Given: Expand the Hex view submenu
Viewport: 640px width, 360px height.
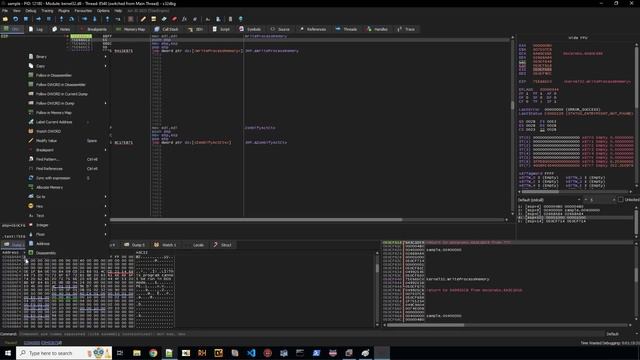Looking at the screenshot, I should (x=67, y=206).
